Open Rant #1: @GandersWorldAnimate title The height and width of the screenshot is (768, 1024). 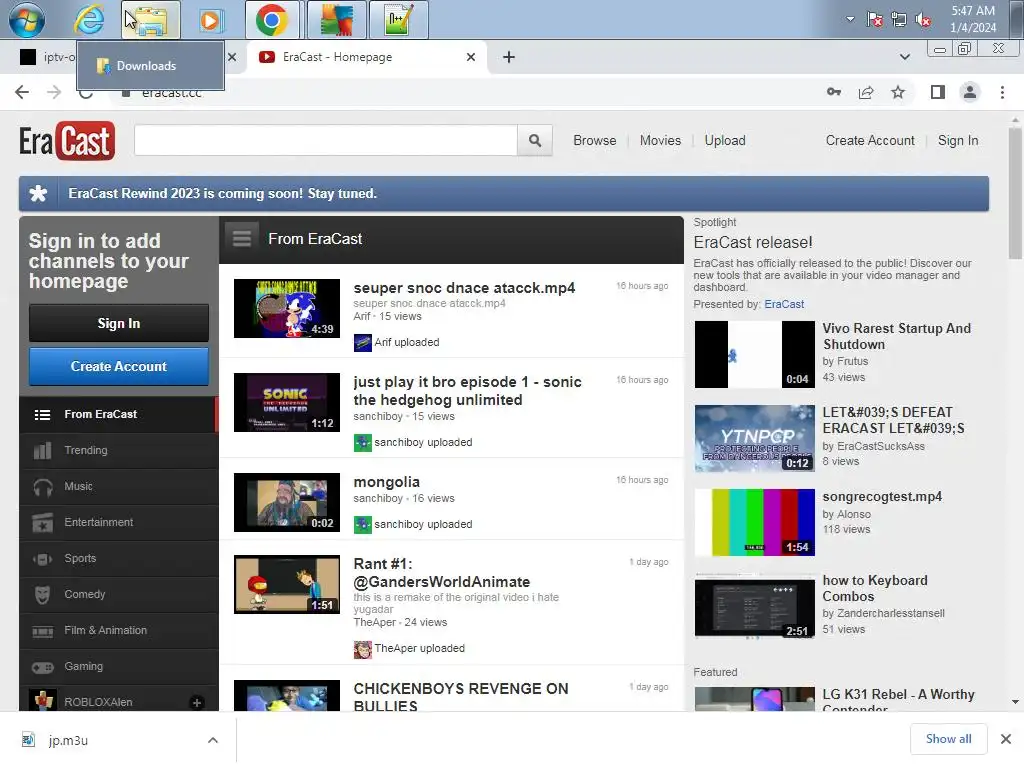[x=441, y=573]
